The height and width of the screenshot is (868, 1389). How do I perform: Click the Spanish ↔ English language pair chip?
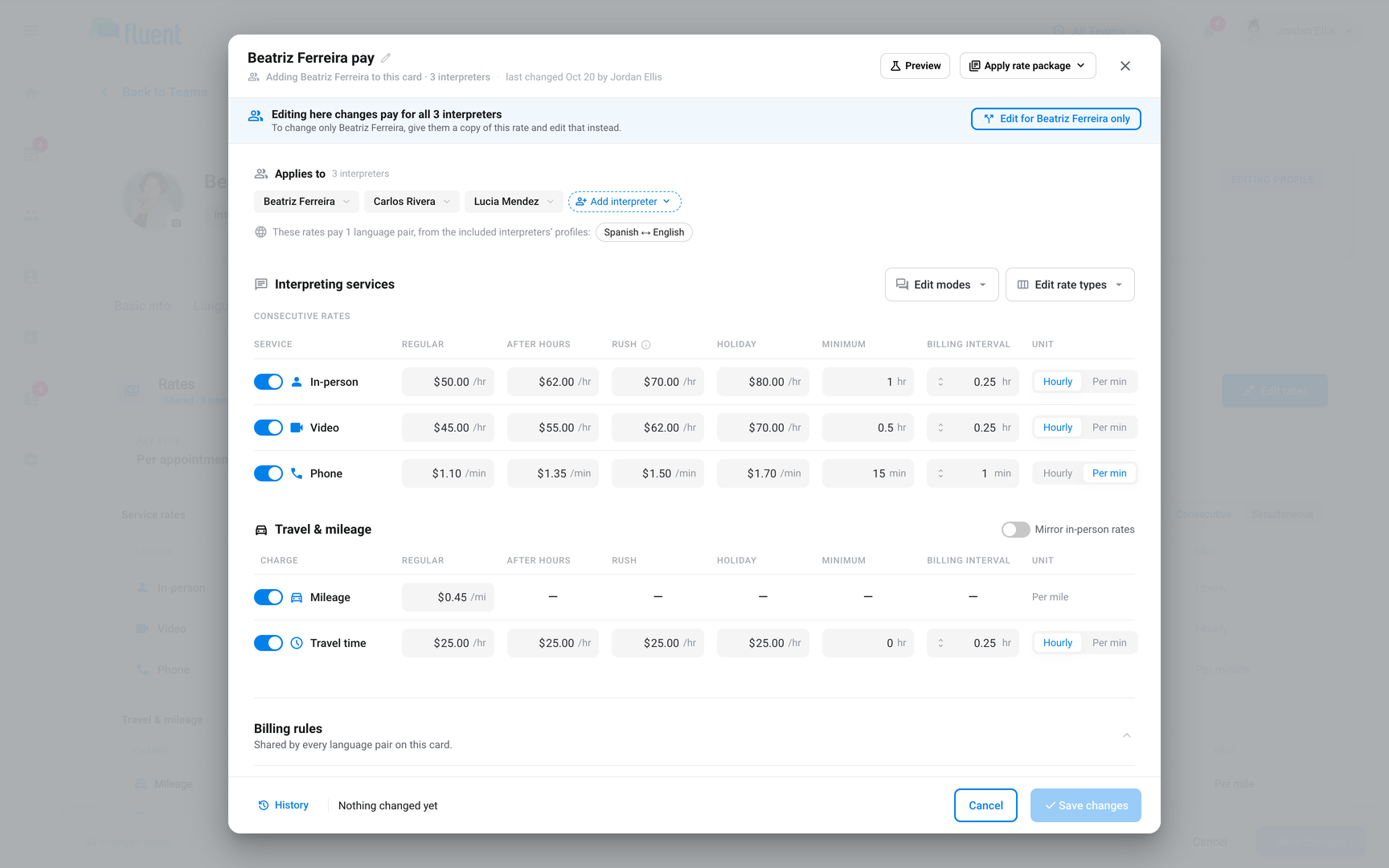click(x=644, y=232)
